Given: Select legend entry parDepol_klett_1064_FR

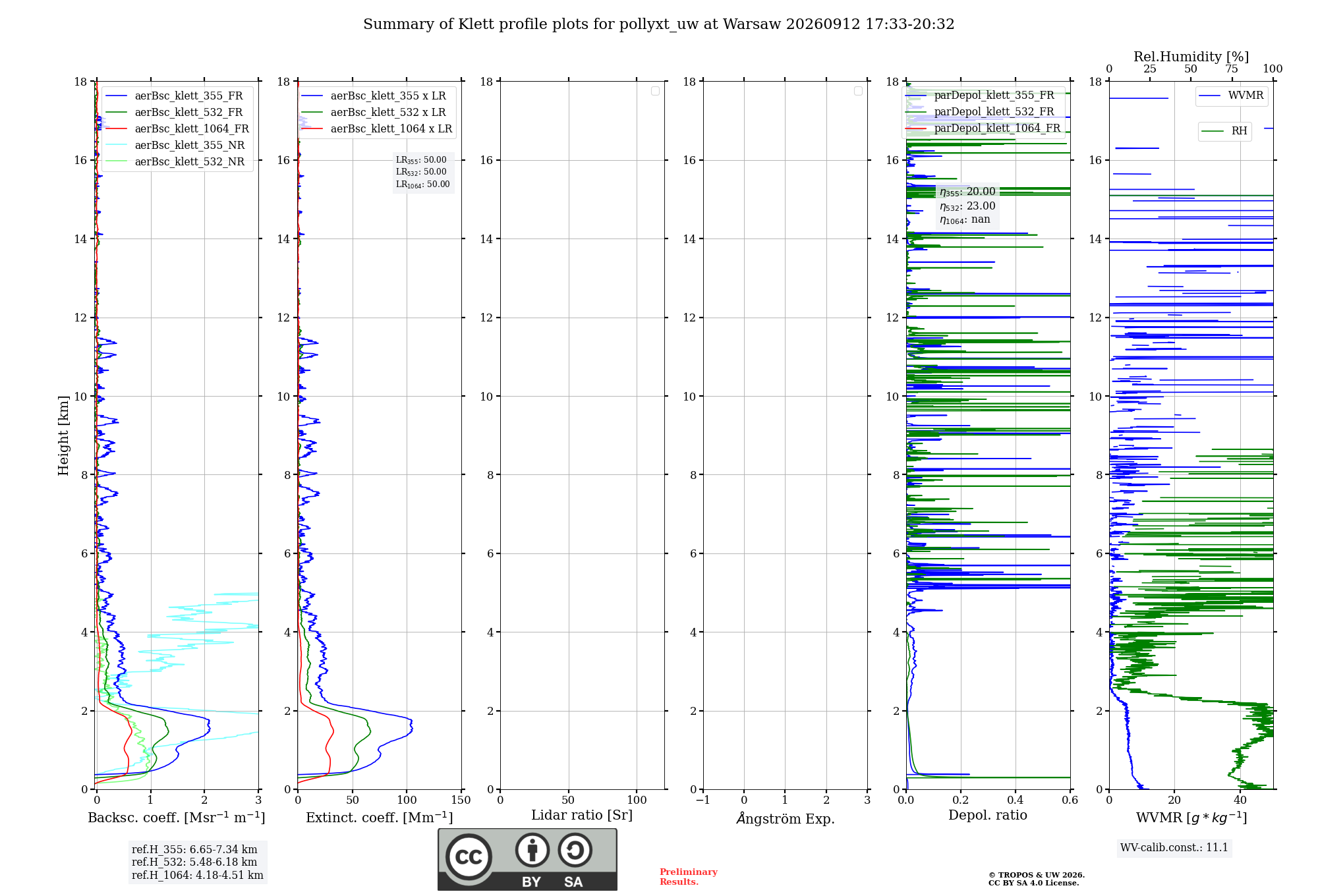Looking at the screenshot, I should click(997, 128).
